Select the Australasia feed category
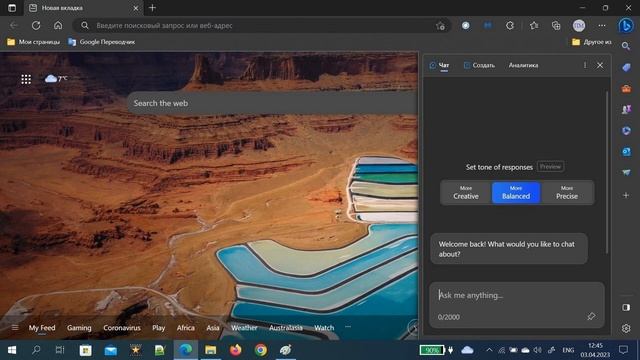 [286, 328]
